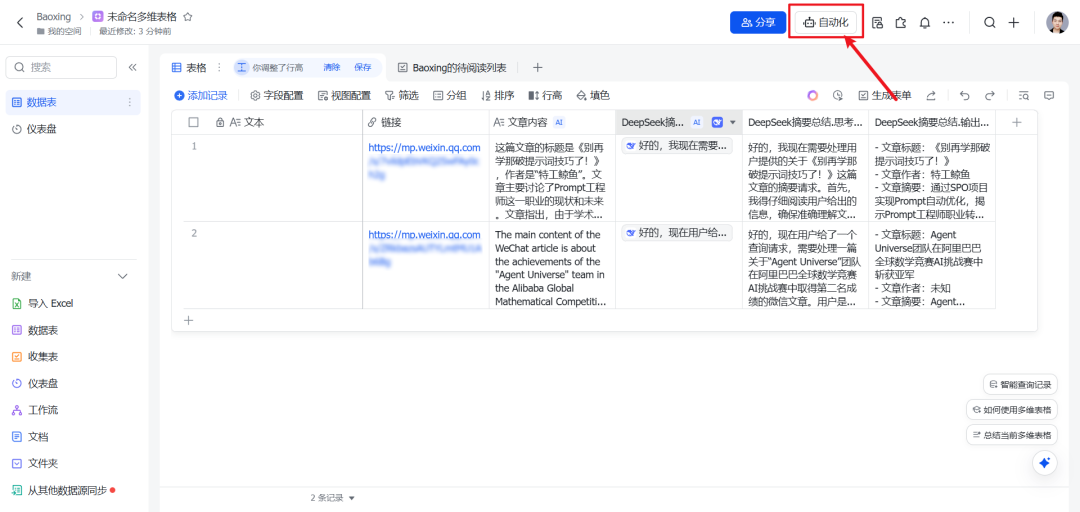Image resolution: width=1080 pixels, height=512 pixels.
Task: Create a 工作流 from 新建 list
Action: coord(35,410)
